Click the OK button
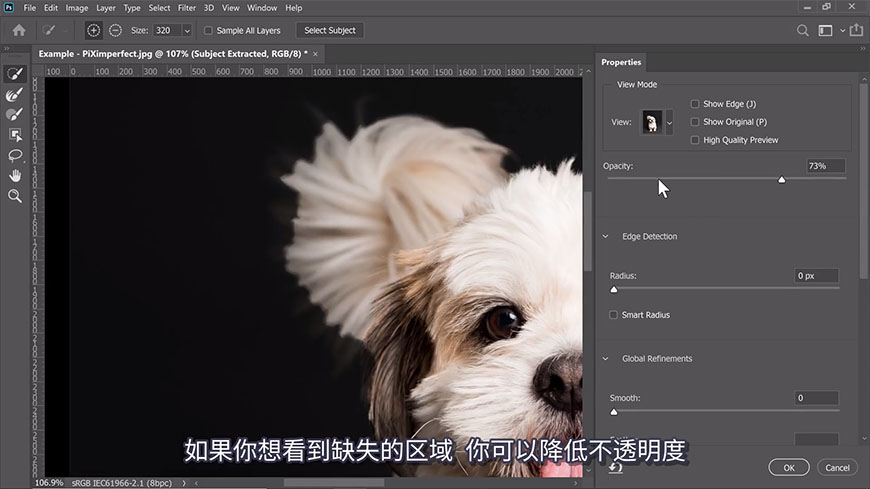870x489 pixels. 788,468
